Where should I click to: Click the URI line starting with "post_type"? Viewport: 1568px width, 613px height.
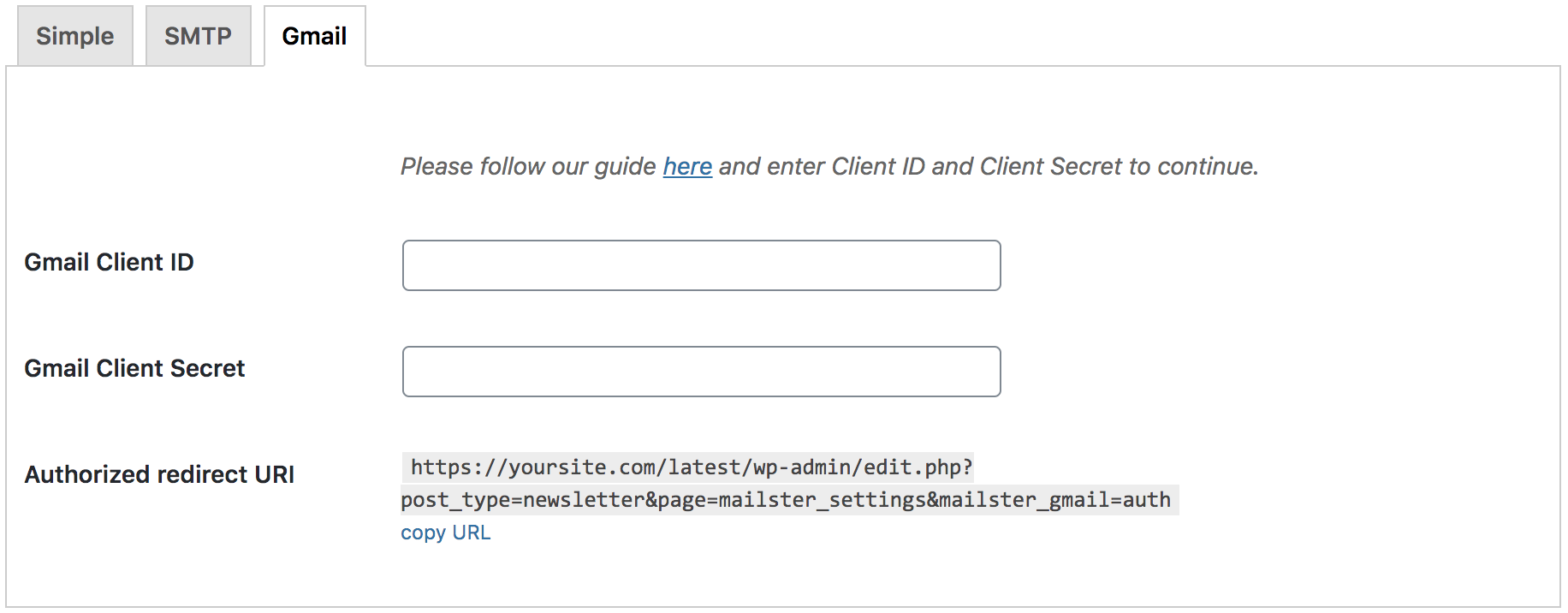(785, 500)
